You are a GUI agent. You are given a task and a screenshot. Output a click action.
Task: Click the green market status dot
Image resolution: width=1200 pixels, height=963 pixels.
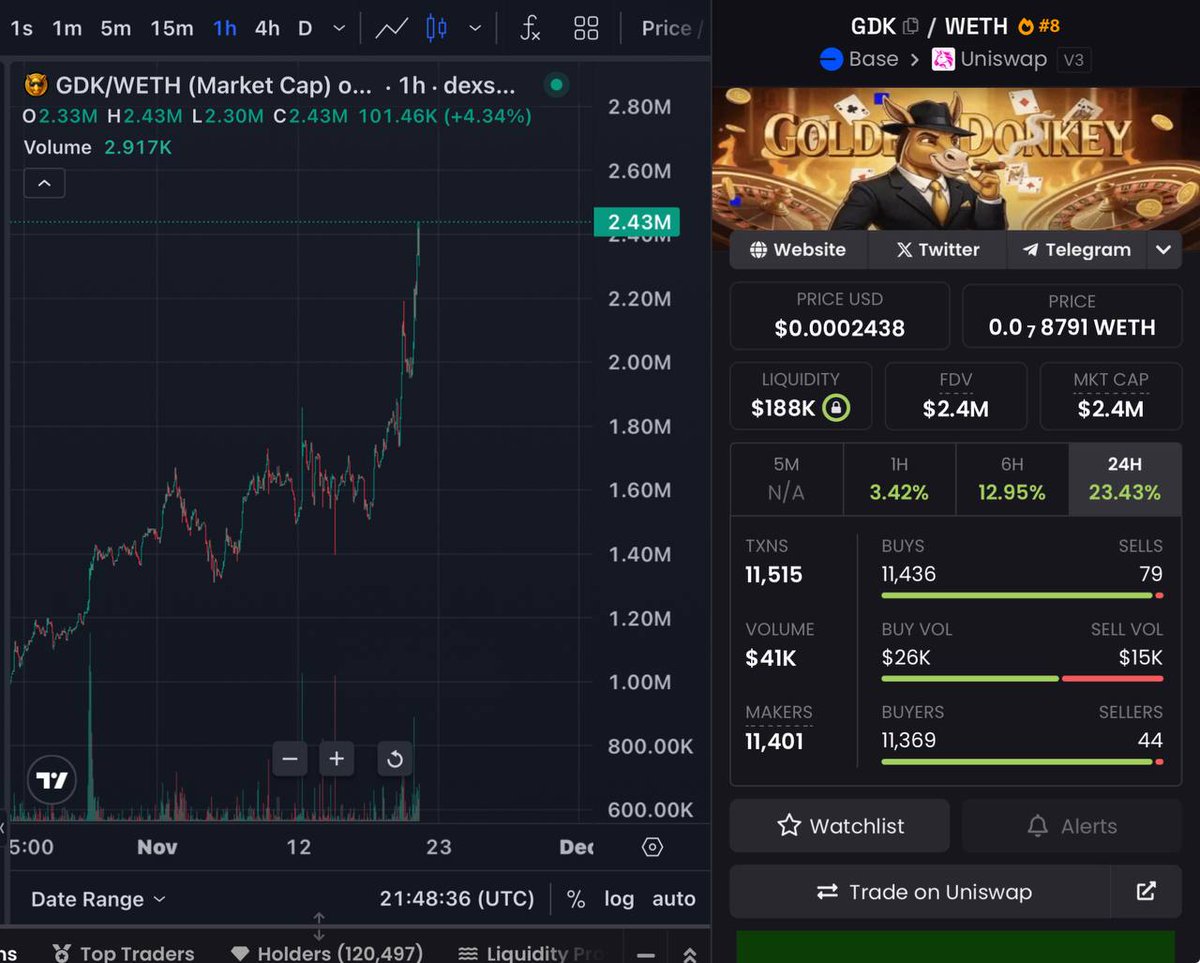[x=557, y=85]
